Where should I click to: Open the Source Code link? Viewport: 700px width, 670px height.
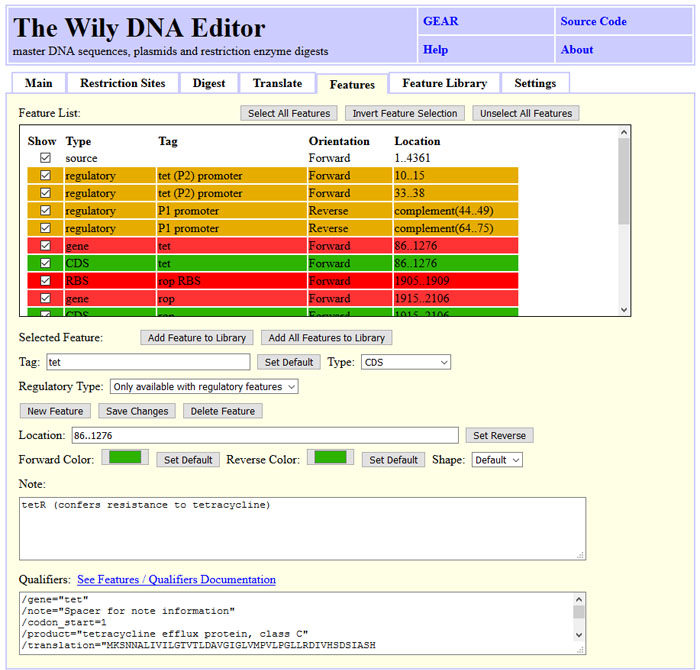[593, 21]
